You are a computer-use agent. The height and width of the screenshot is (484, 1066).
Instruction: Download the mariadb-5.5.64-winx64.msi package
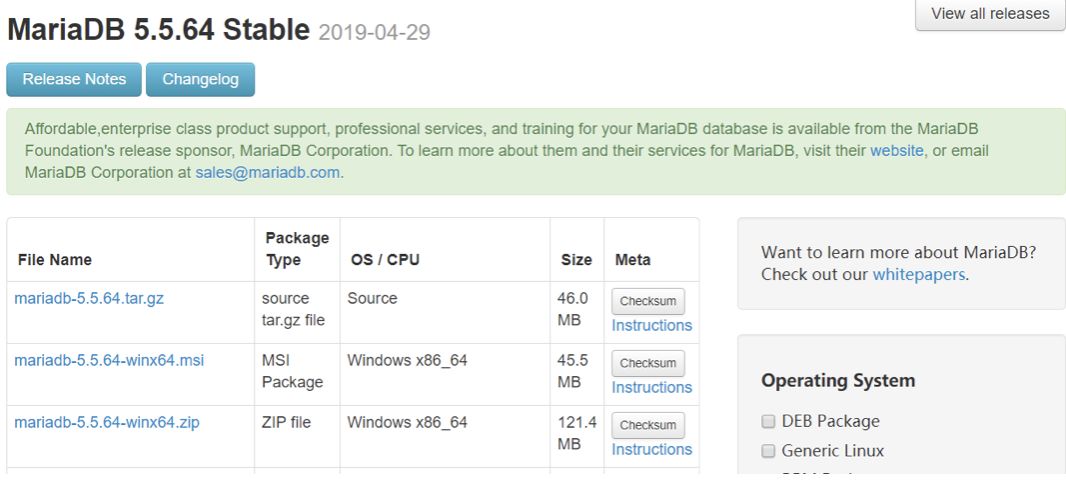[x=109, y=360]
